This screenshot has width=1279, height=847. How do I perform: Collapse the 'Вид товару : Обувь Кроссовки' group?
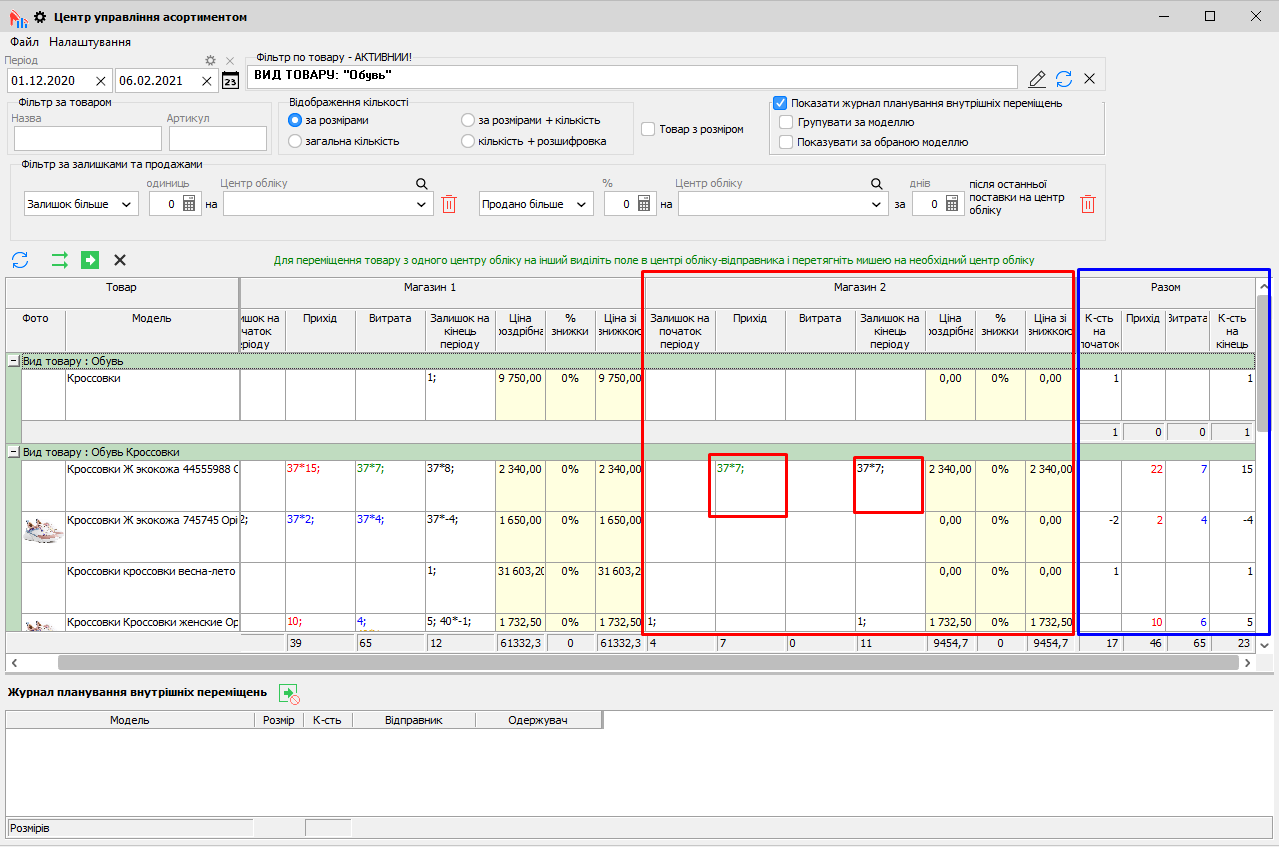(x=14, y=452)
